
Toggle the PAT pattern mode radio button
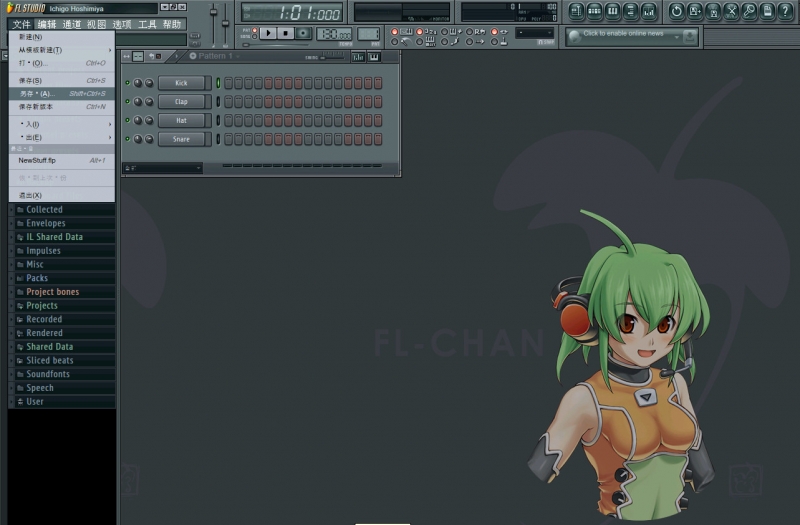(x=255, y=31)
